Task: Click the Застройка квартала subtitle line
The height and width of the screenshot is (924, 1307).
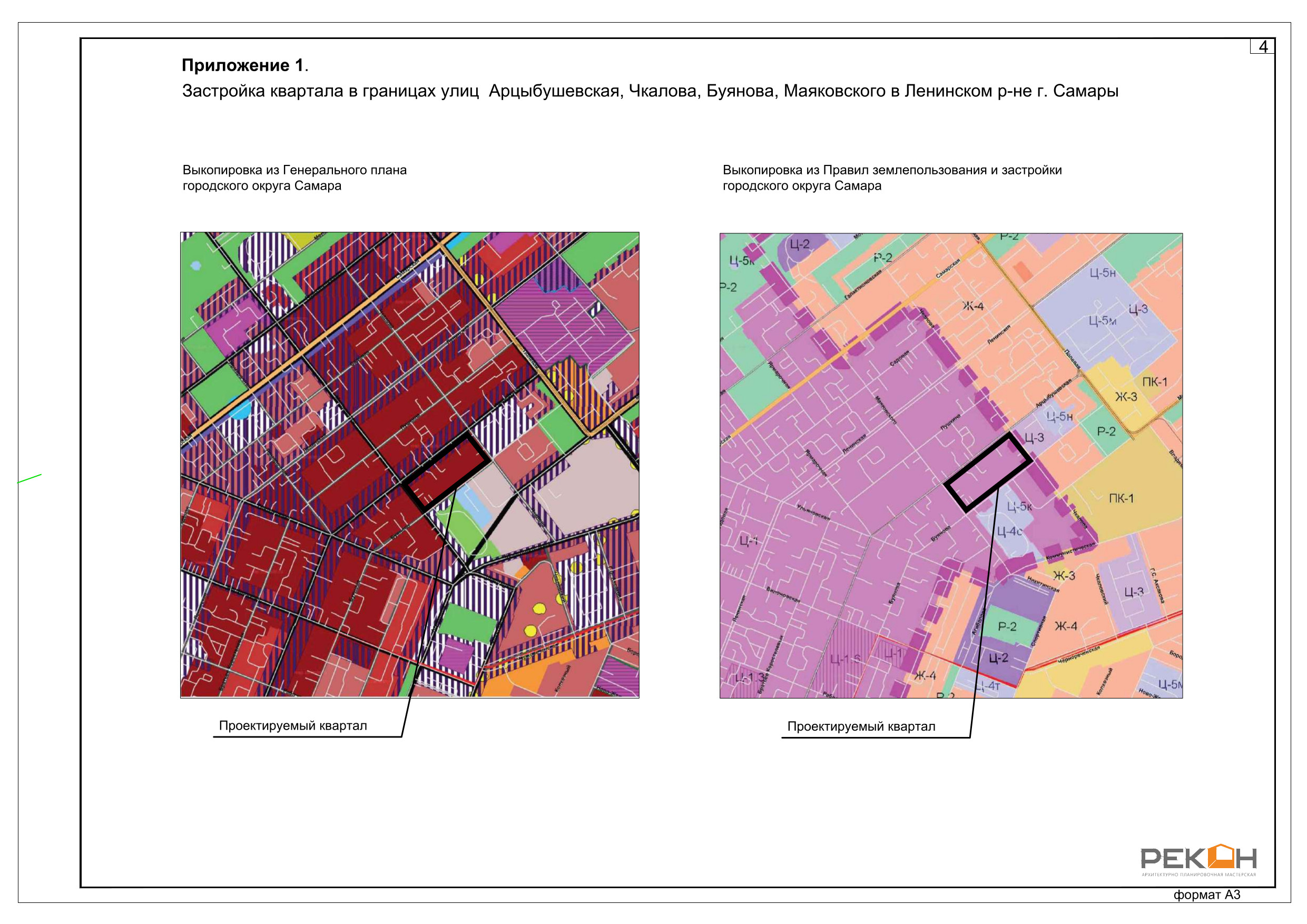Action: tap(650, 91)
